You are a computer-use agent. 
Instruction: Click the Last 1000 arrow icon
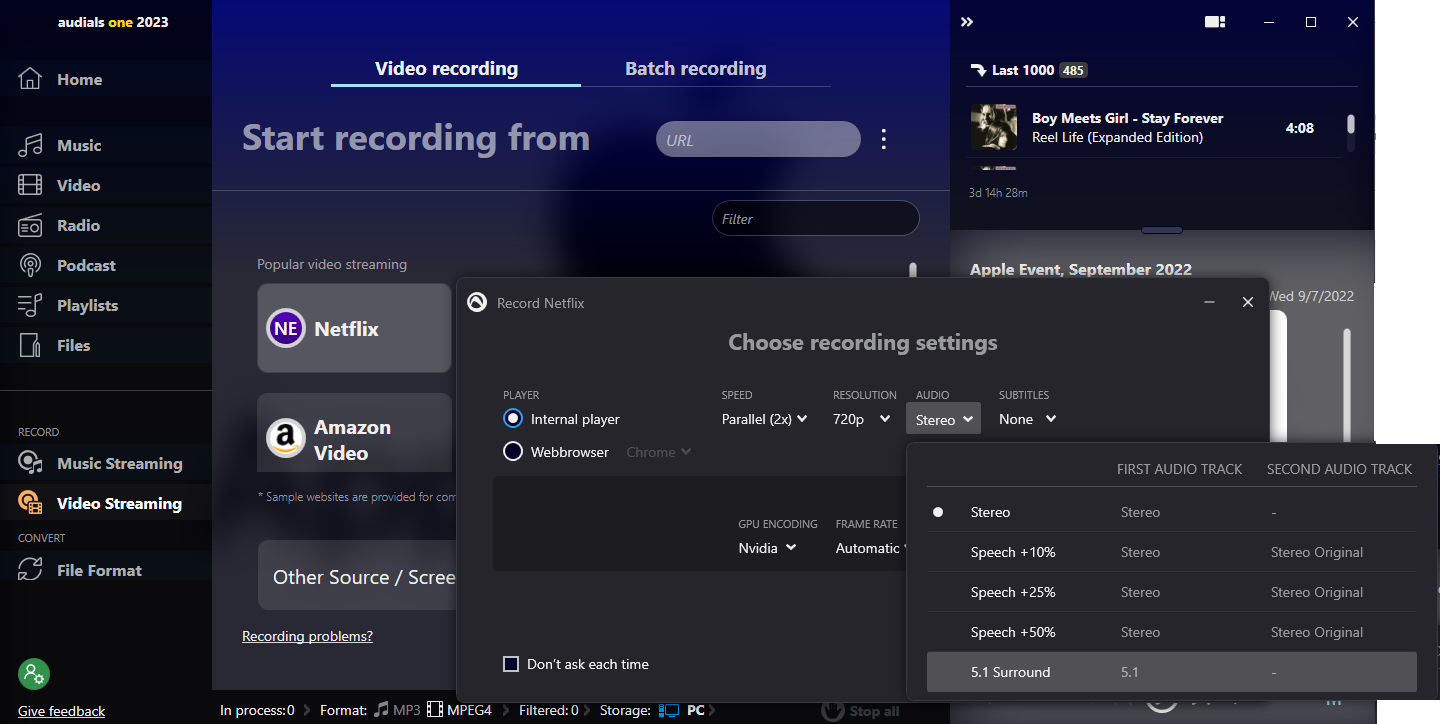pos(978,70)
